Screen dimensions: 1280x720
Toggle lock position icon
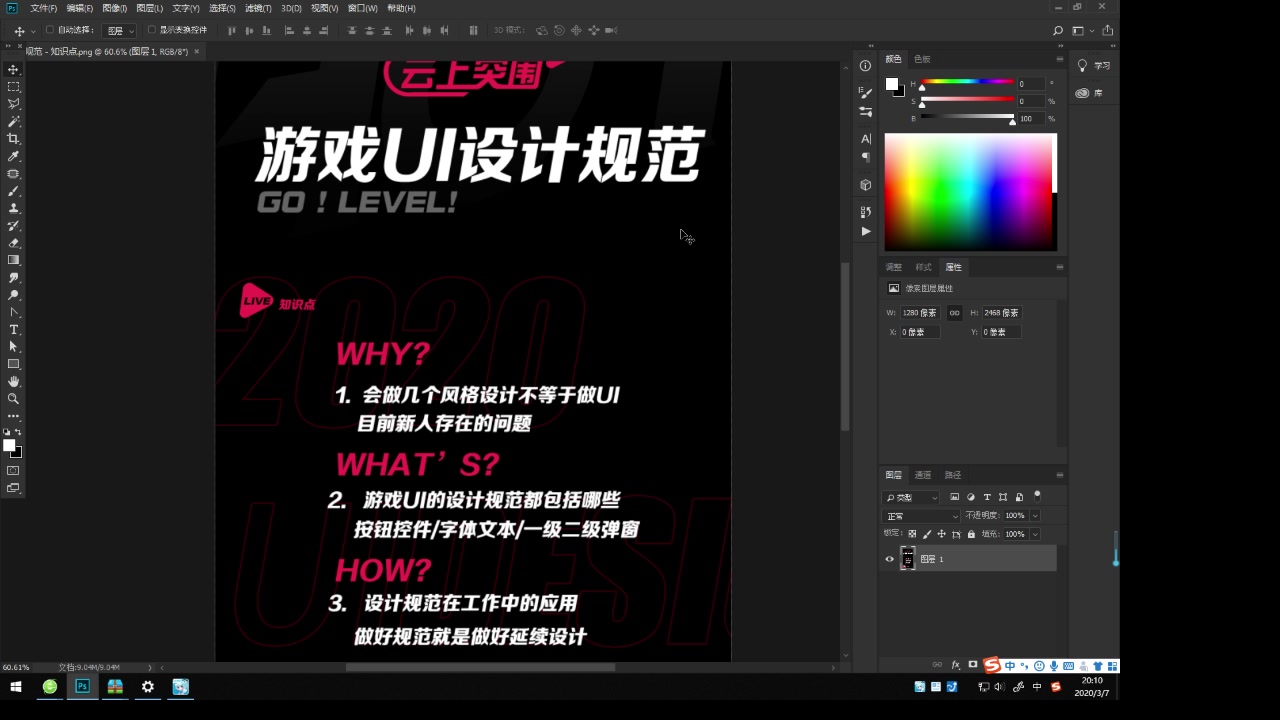[941, 534]
